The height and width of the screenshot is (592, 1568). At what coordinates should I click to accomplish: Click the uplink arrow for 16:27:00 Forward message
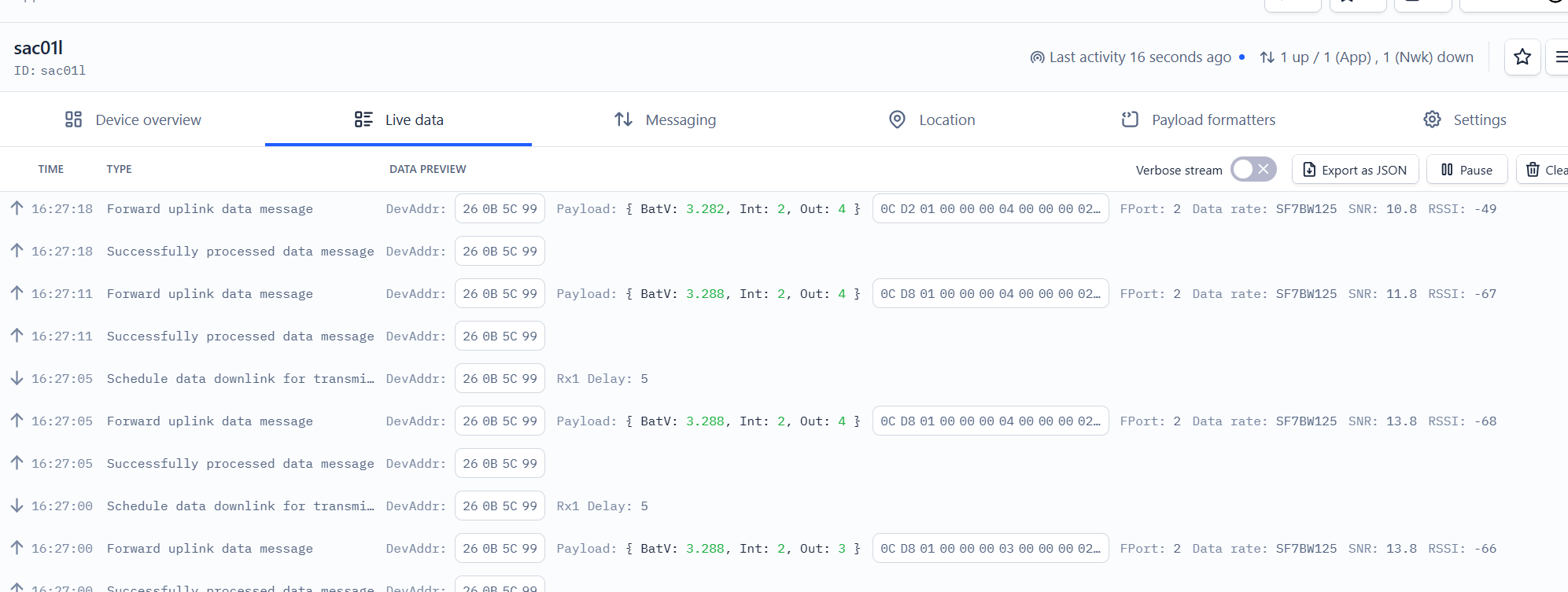point(17,547)
